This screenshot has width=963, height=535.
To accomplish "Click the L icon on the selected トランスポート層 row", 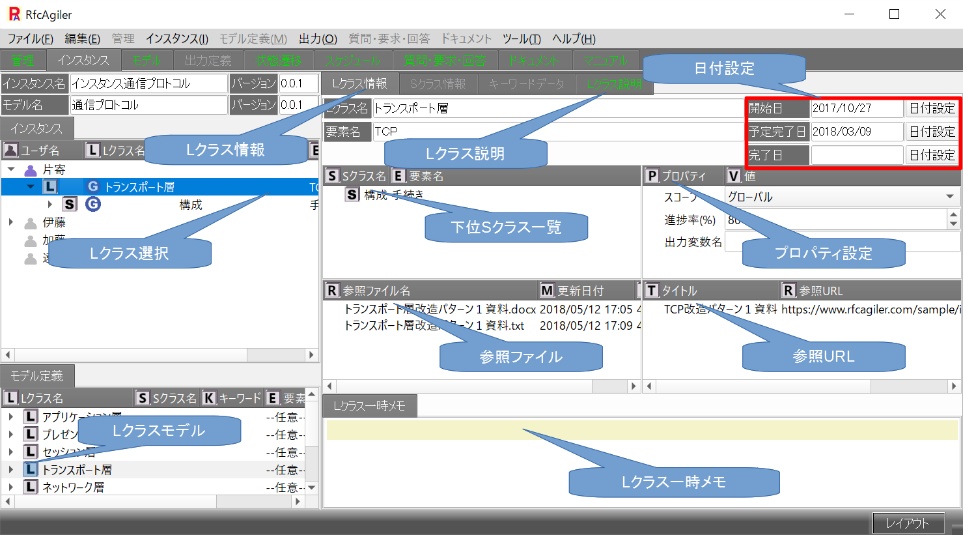I will tap(50, 187).
